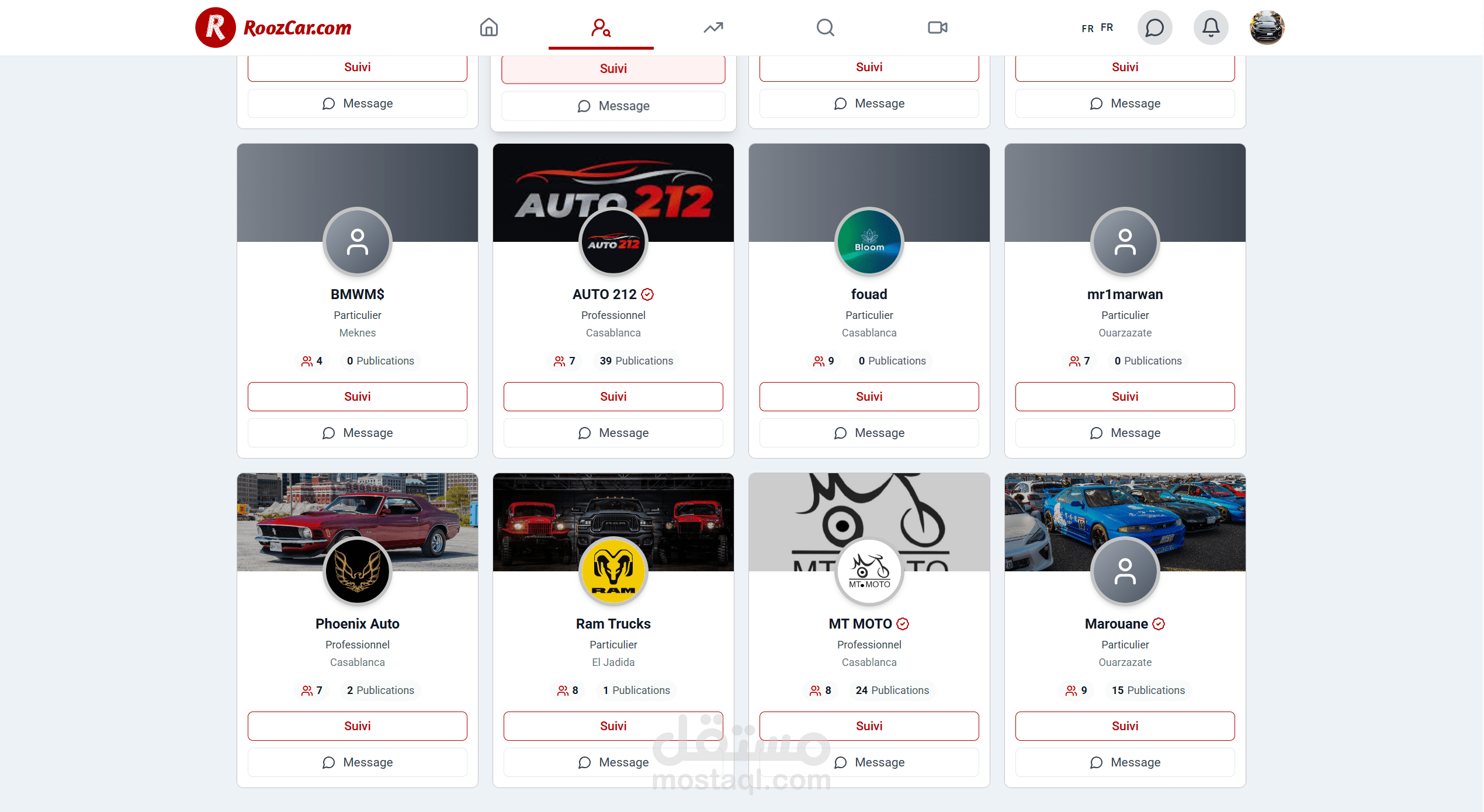The height and width of the screenshot is (812, 1484).
Task: Toggle Suivi for MT MOTO
Action: (x=869, y=726)
